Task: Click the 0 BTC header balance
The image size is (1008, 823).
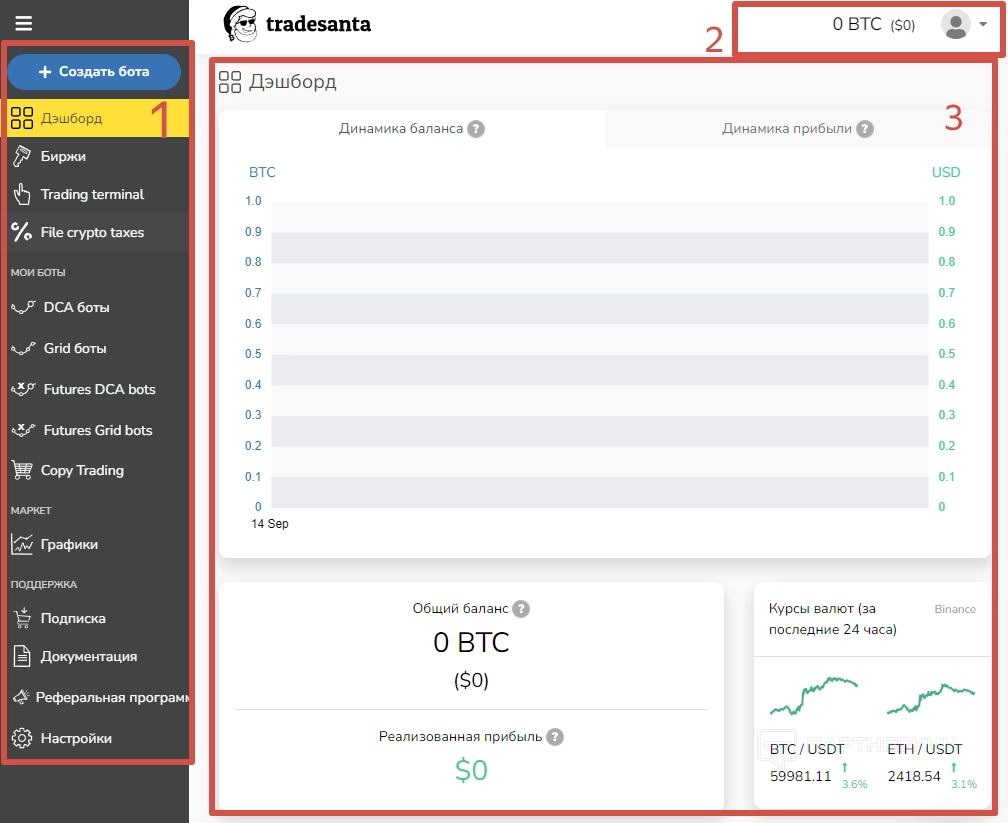Action: [856, 24]
